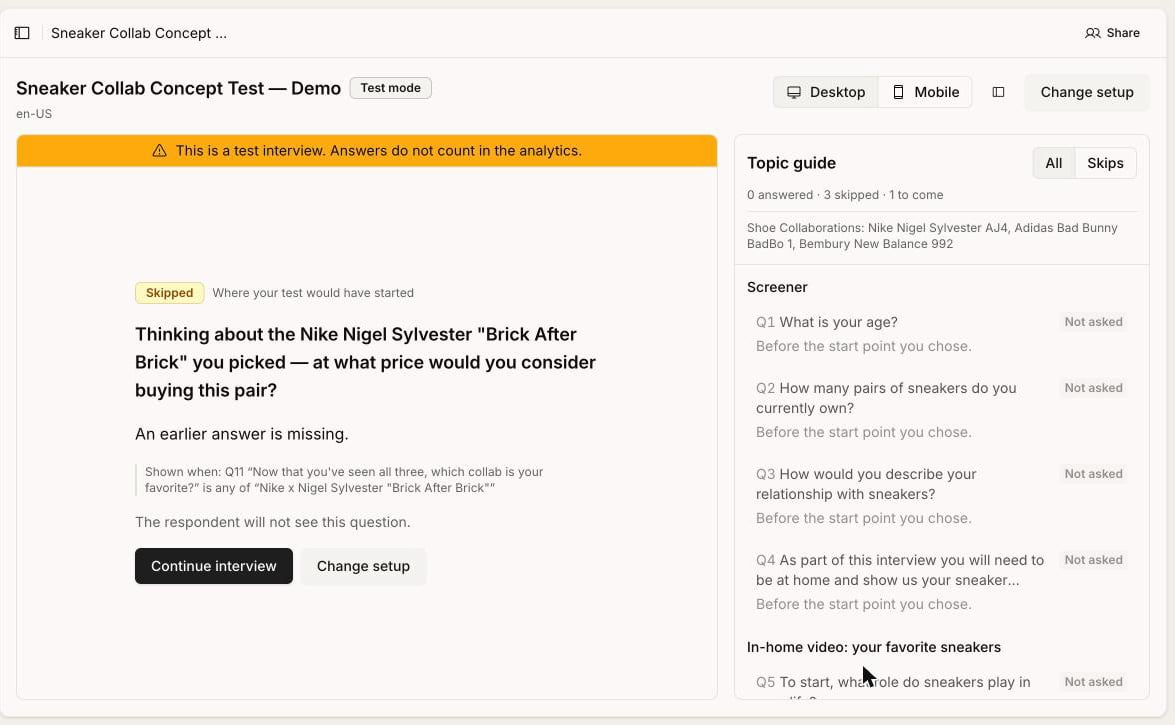Toggle the left sidebar panel icon
Screen dimensions: 1175x725
pos(22,33)
